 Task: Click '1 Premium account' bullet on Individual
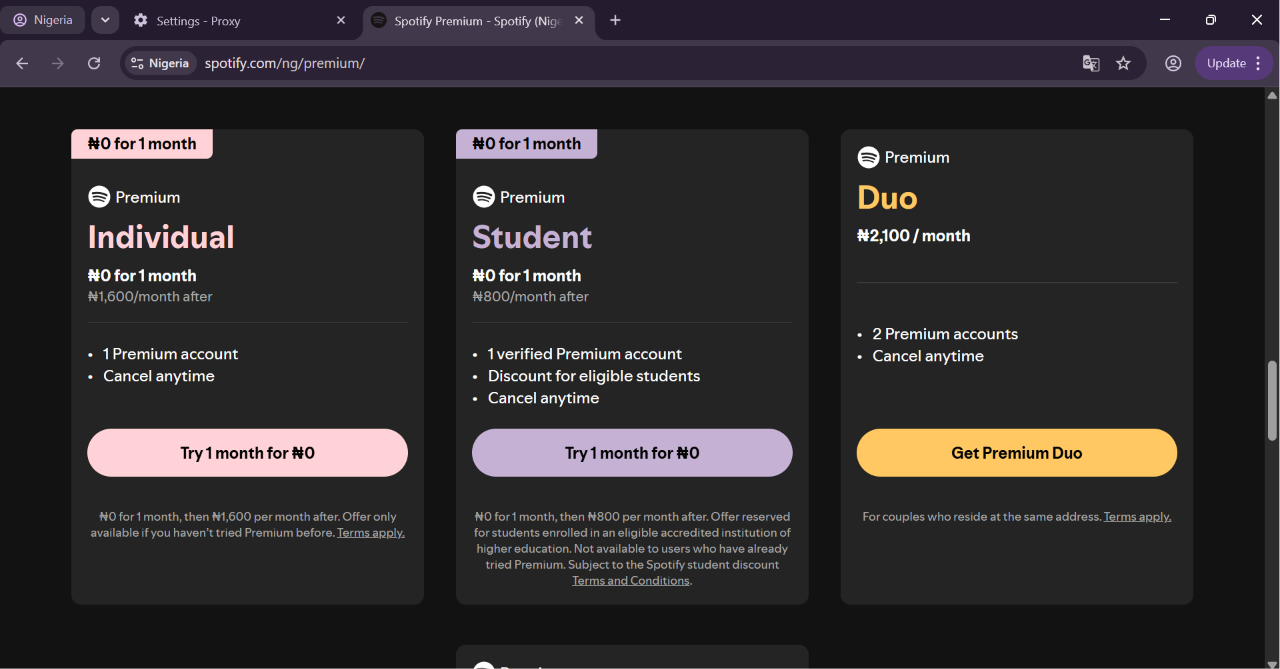click(171, 354)
